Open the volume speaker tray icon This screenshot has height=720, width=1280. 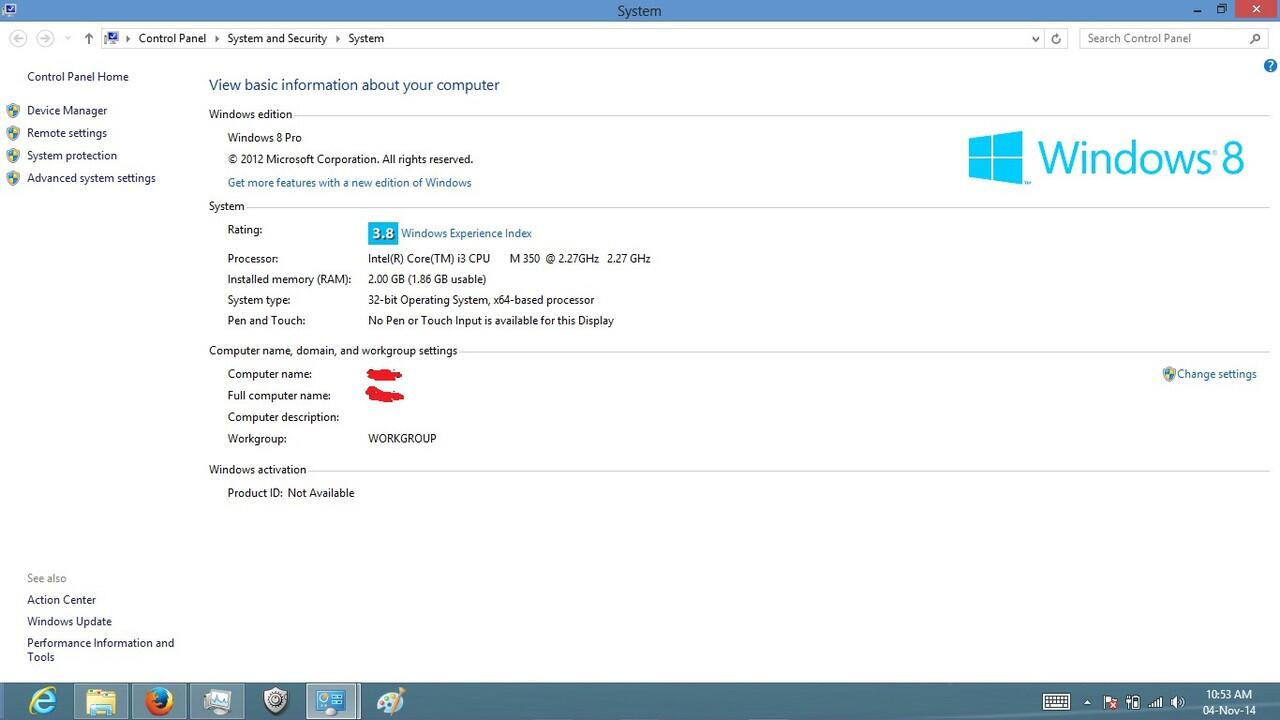[1177, 702]
